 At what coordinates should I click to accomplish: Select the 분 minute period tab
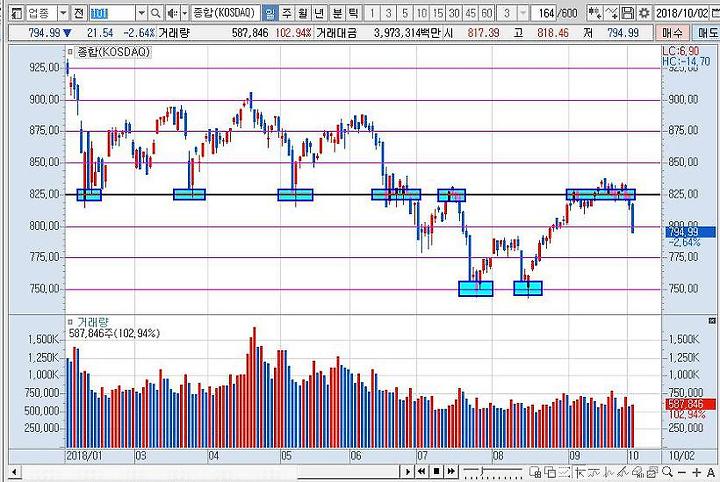point(337,13)
